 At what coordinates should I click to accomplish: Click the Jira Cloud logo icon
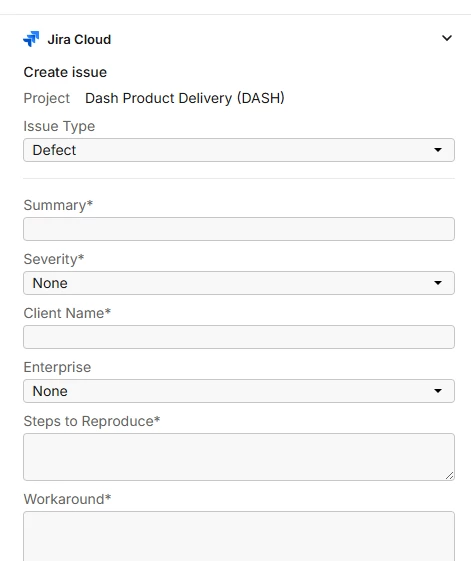pos(31,39)
